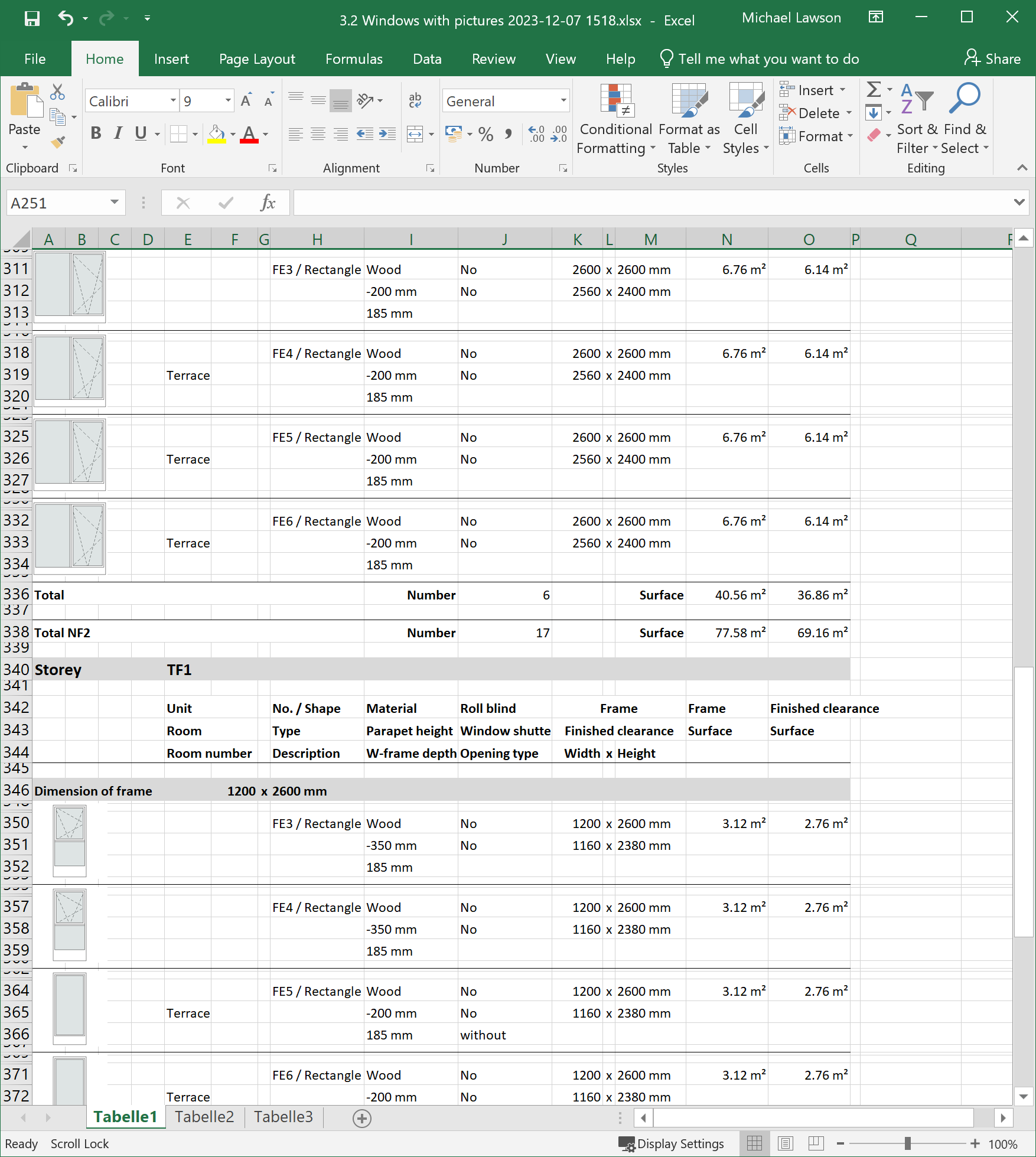Click the Share button
This screenshot has width=1036, height=1157.
(x=993, y=58)
